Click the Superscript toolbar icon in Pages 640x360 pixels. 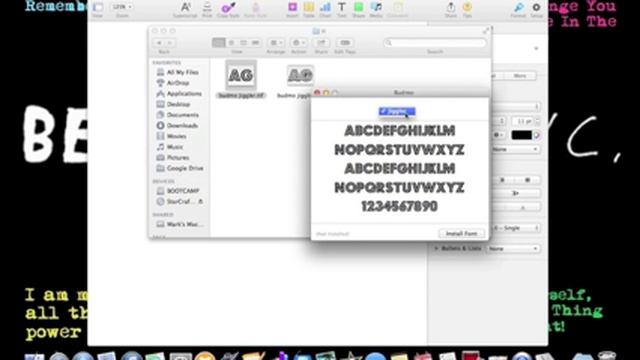(x=185, y=7)
